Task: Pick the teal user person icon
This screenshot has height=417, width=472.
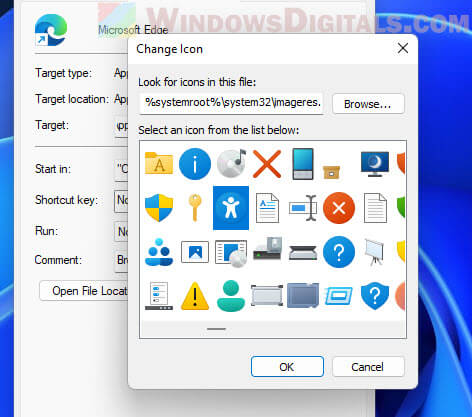Action: point(231,296)
